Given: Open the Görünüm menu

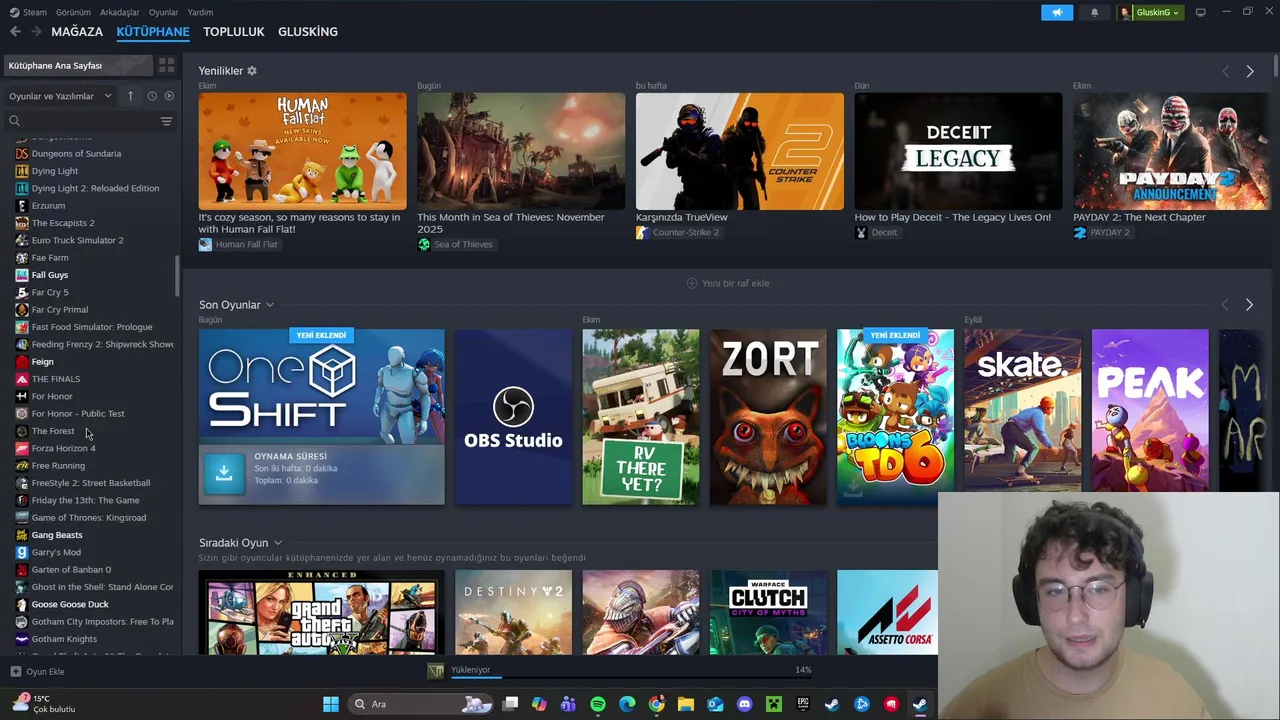Looking at the screenshot, I should pos(73,12).
